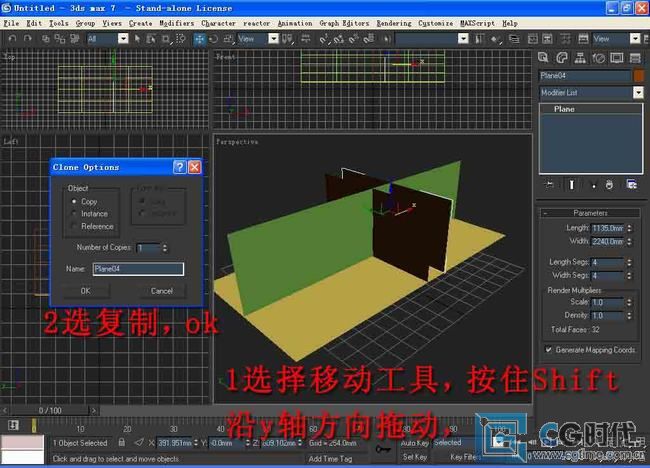
Task: Click the Use Pivot Point Center icon
Action: click(287, 39)
